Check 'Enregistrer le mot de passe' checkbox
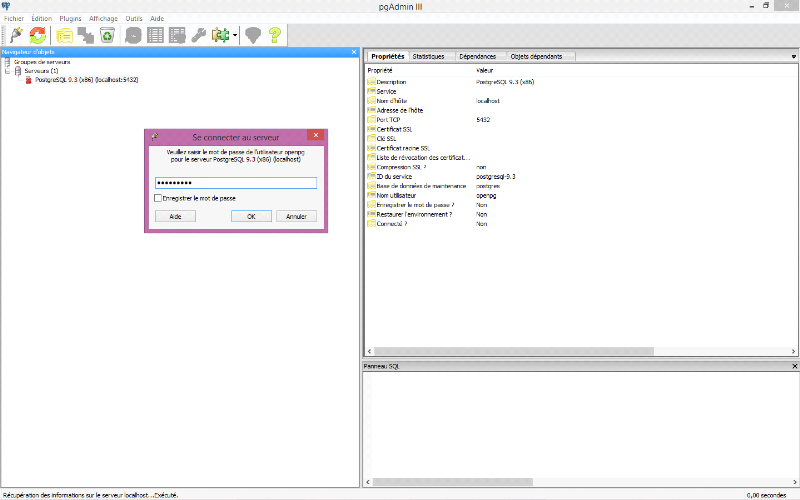 (158, 198)
